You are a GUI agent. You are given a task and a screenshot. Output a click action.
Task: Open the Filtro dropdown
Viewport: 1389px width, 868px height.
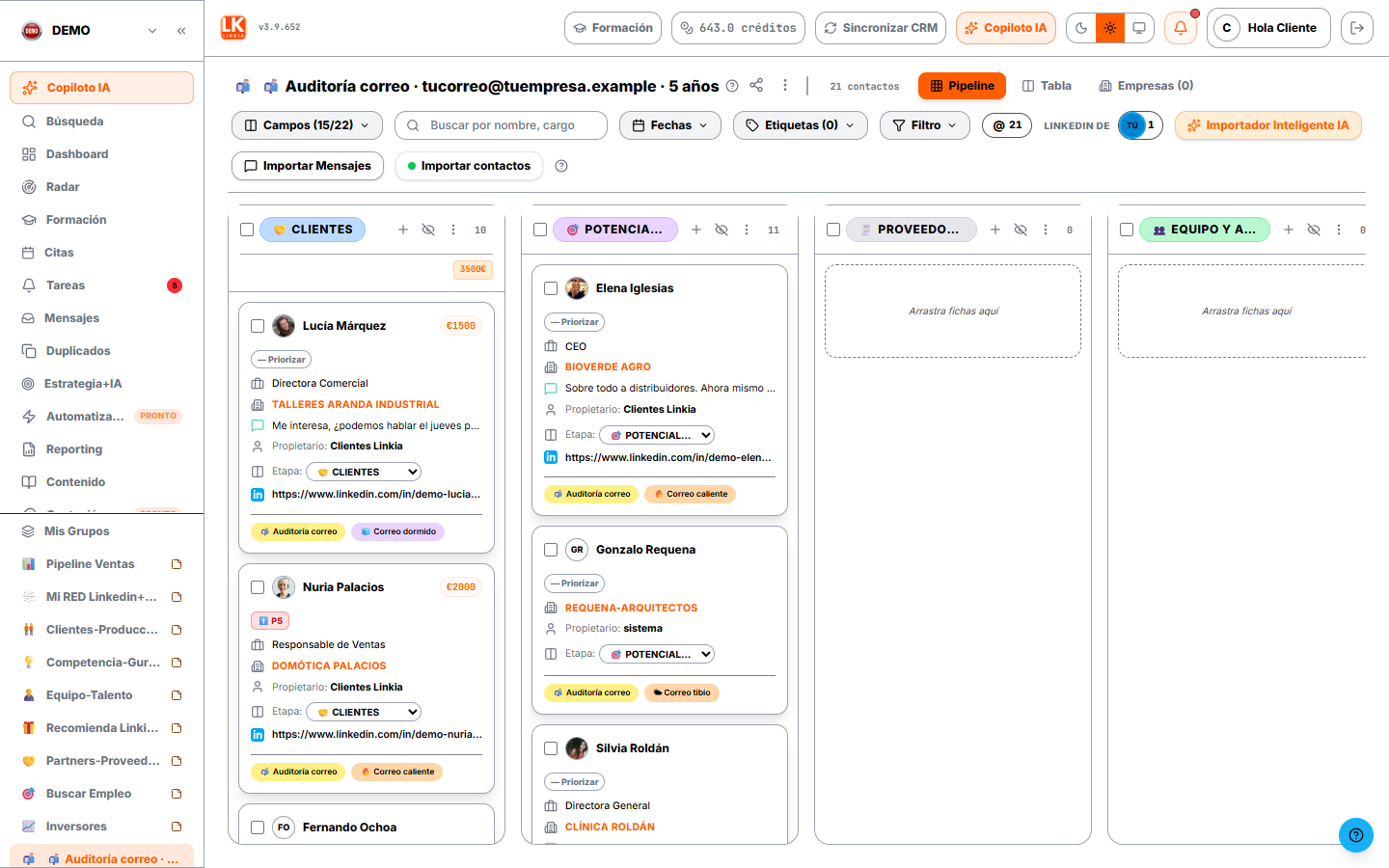click(x=925, y=125)
